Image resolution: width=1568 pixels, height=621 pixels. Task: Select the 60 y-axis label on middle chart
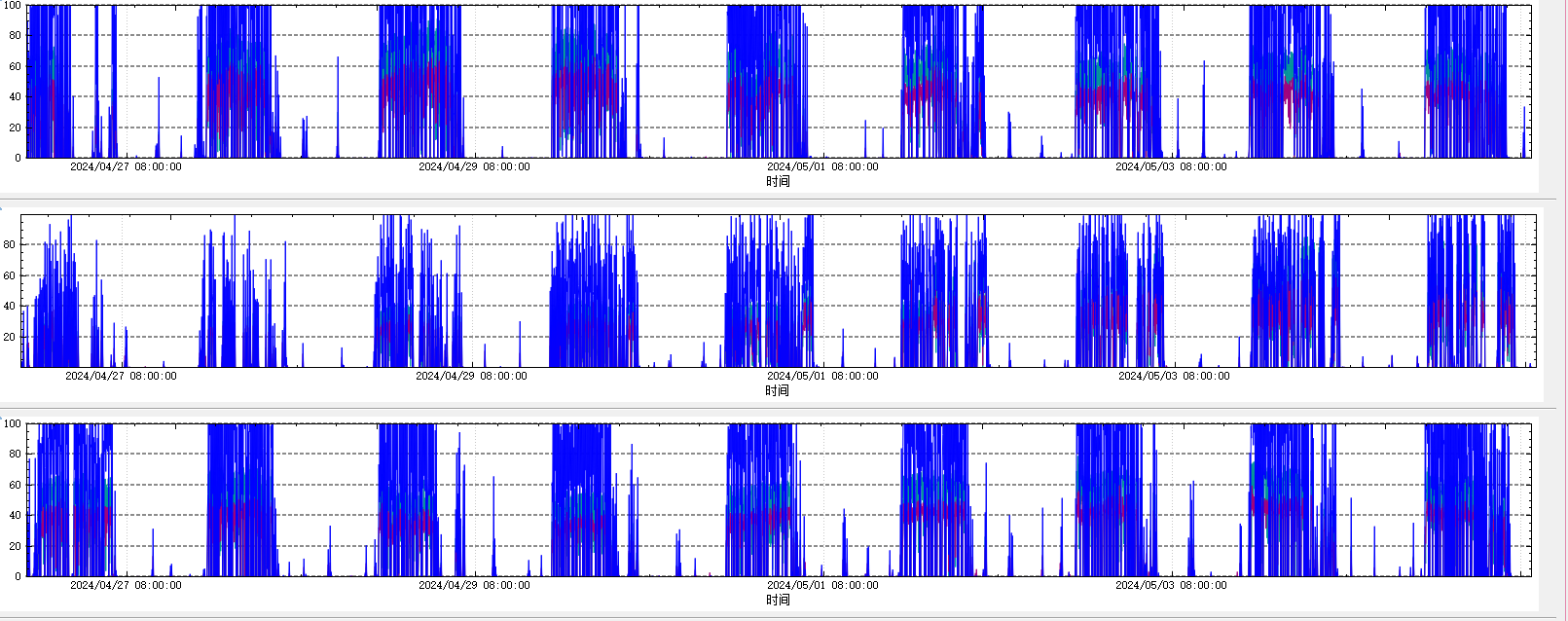pyautogui.click(x=10, y=275)
